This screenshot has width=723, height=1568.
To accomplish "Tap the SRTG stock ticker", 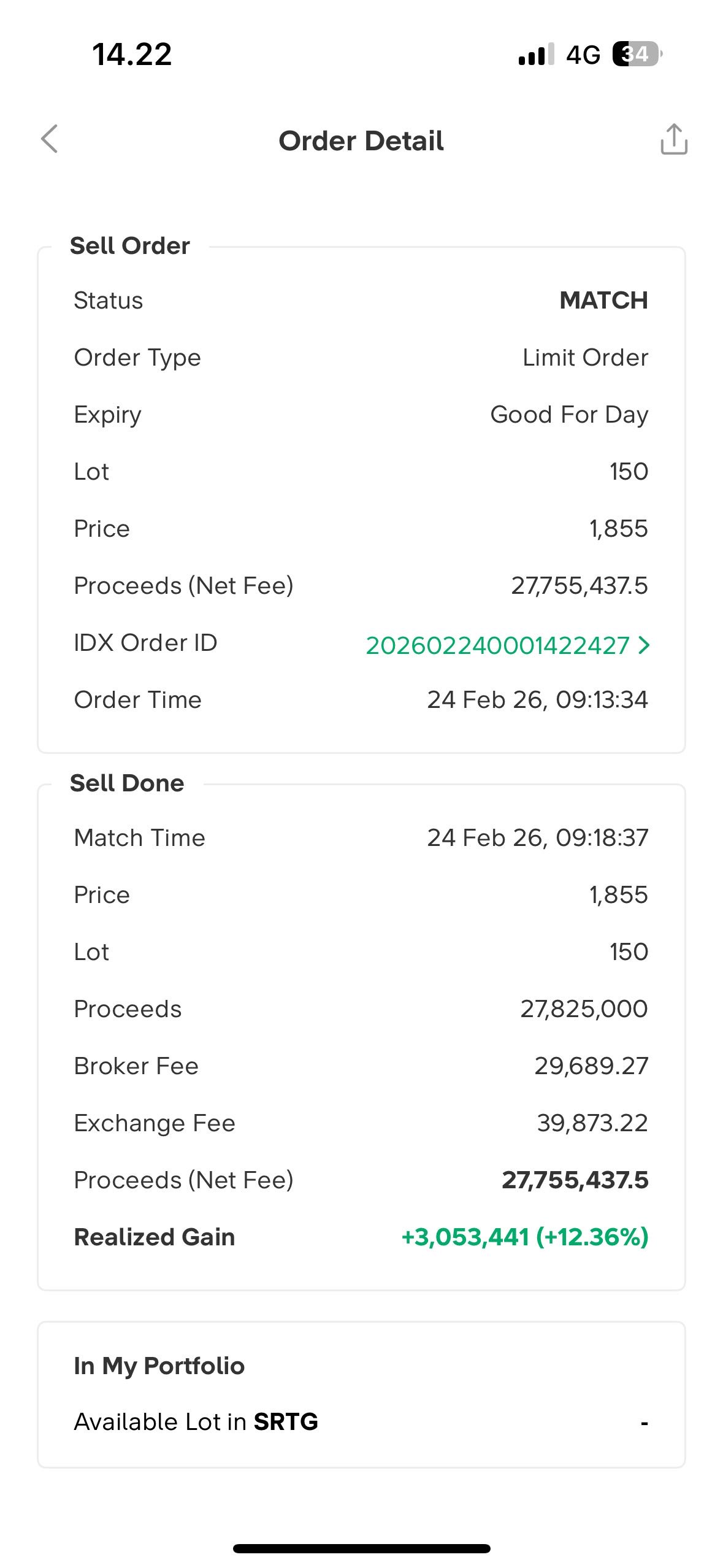I will pos(286,1421).
